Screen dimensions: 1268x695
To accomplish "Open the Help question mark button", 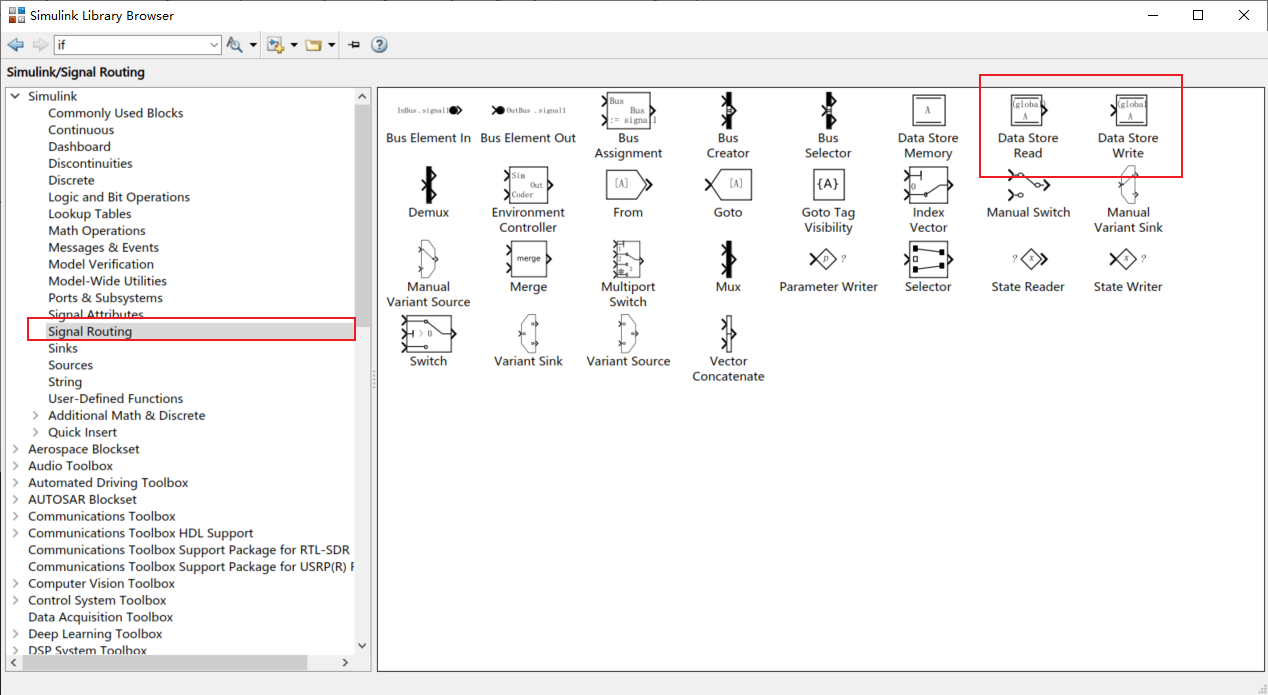I will click(x=379, y=44).
